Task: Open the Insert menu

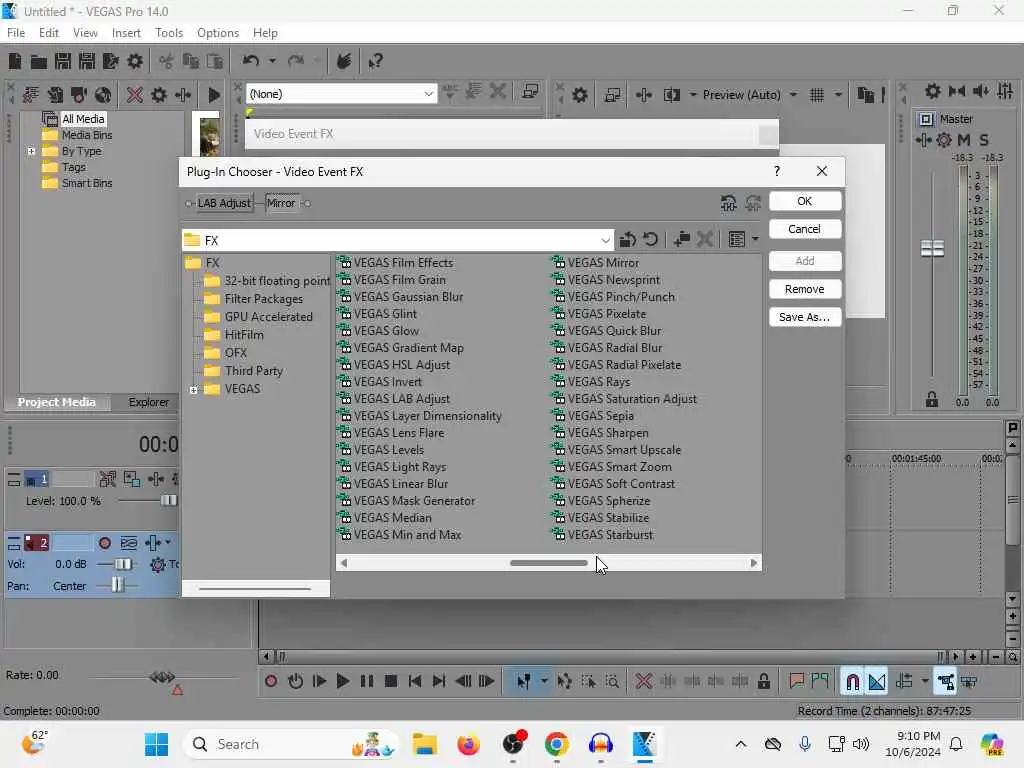Action: point(125,33)
